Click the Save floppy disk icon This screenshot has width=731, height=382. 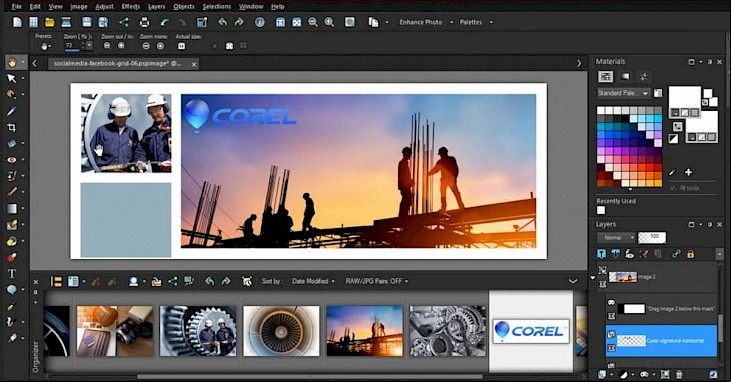click(x=87, y=22)
